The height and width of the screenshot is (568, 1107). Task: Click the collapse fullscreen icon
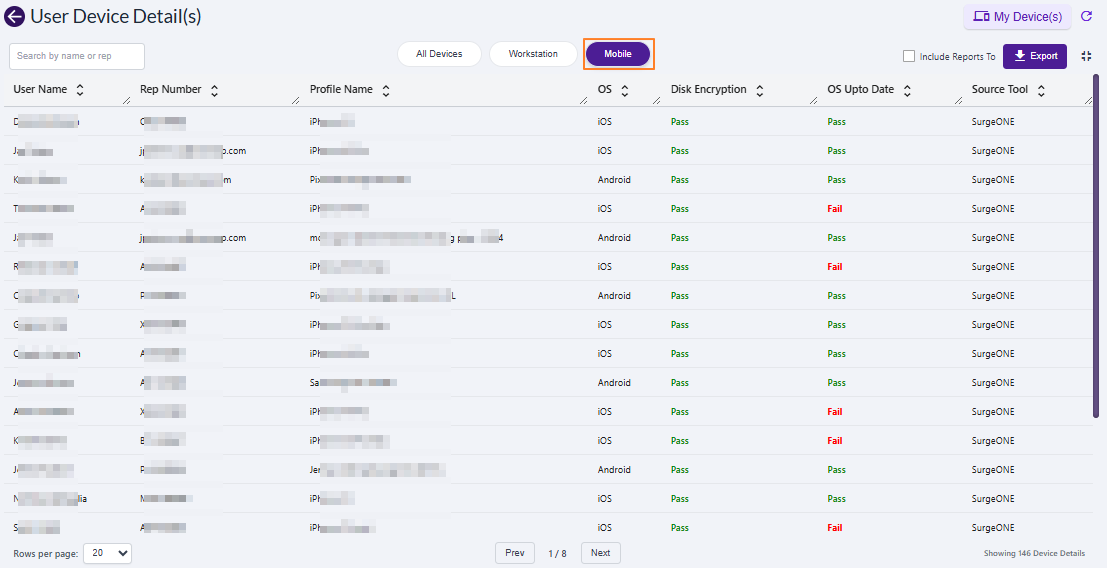(x=1087, y=56)
